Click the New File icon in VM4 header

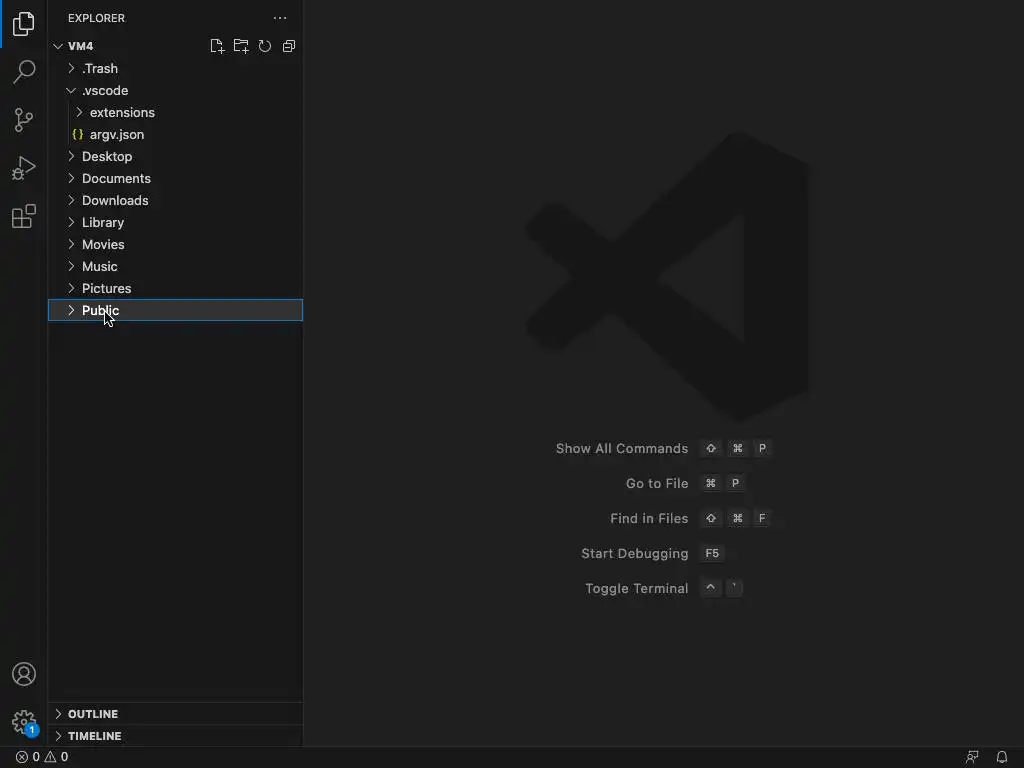pyautogui.click(x=217, y=46)
